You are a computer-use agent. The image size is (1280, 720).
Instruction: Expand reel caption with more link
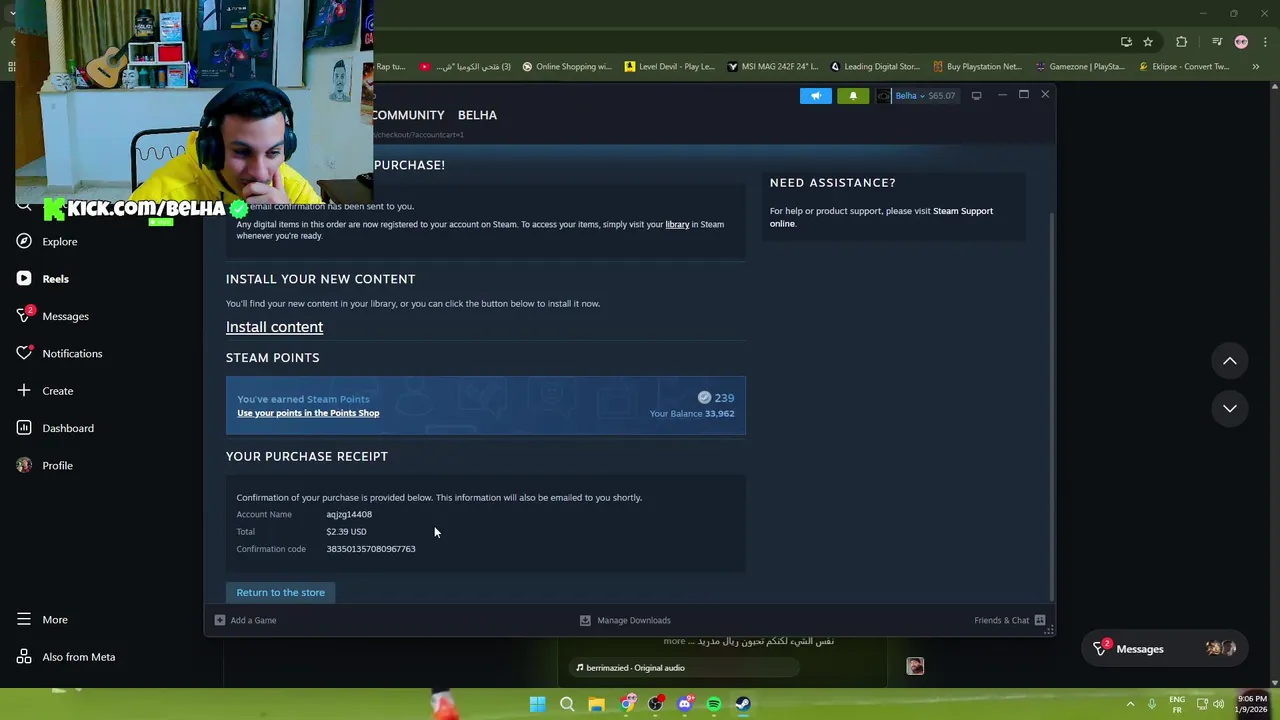pos(675,641)
